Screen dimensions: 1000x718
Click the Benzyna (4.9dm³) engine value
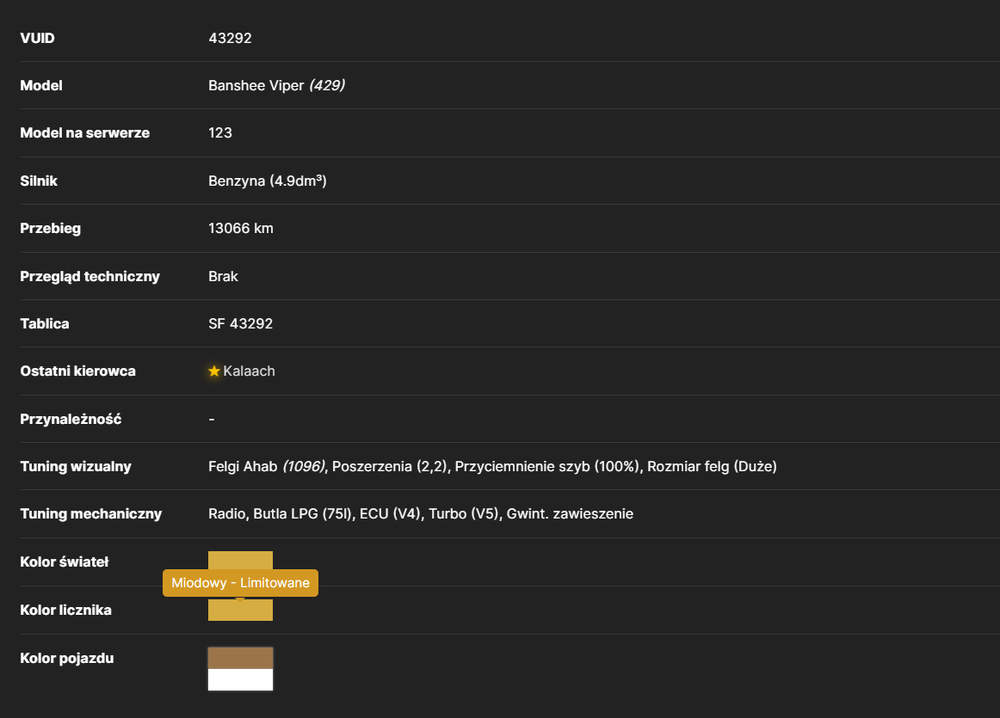click(x=267, y=181)
